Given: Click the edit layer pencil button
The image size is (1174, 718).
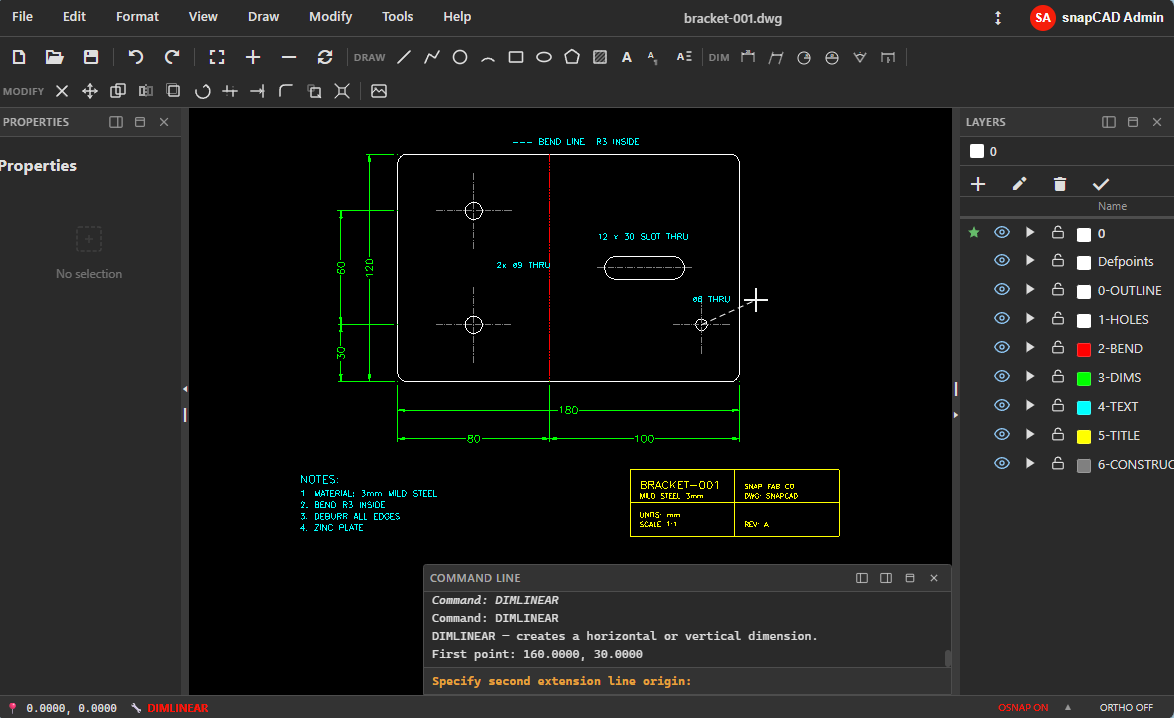Looking at the screenshot, I should (1019, 184).
